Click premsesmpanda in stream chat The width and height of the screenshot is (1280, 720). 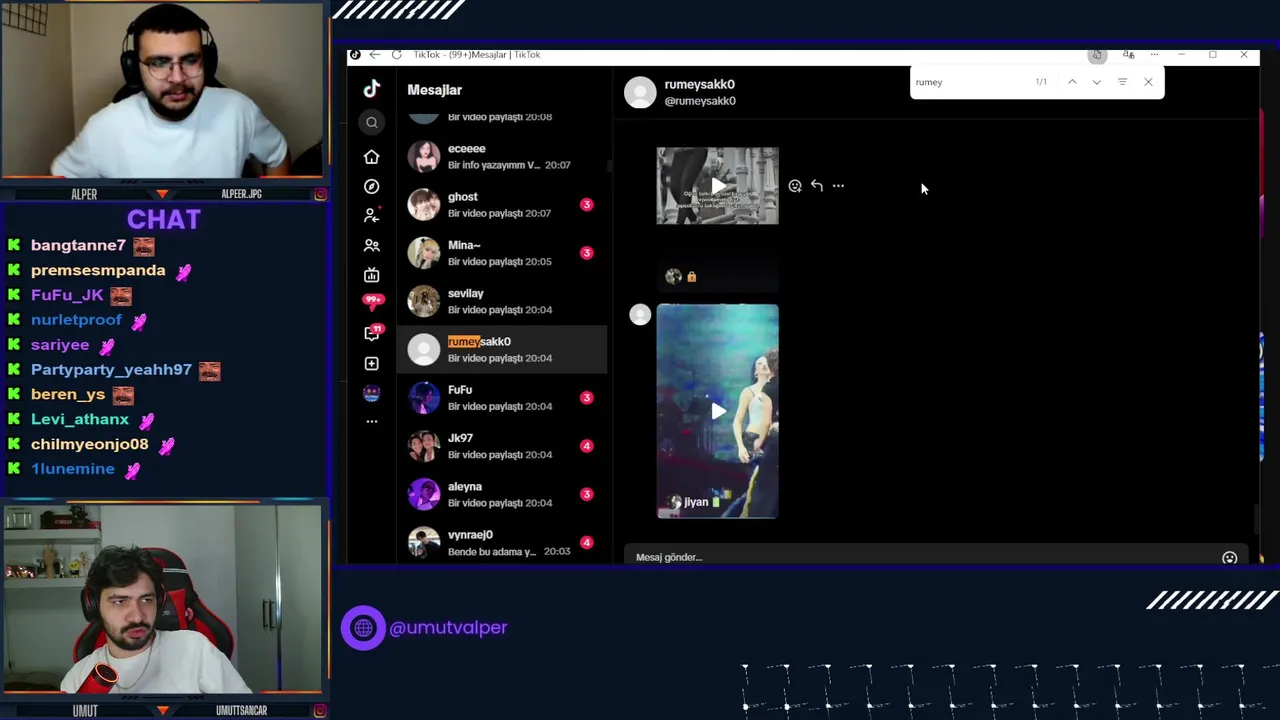point(98,270)
